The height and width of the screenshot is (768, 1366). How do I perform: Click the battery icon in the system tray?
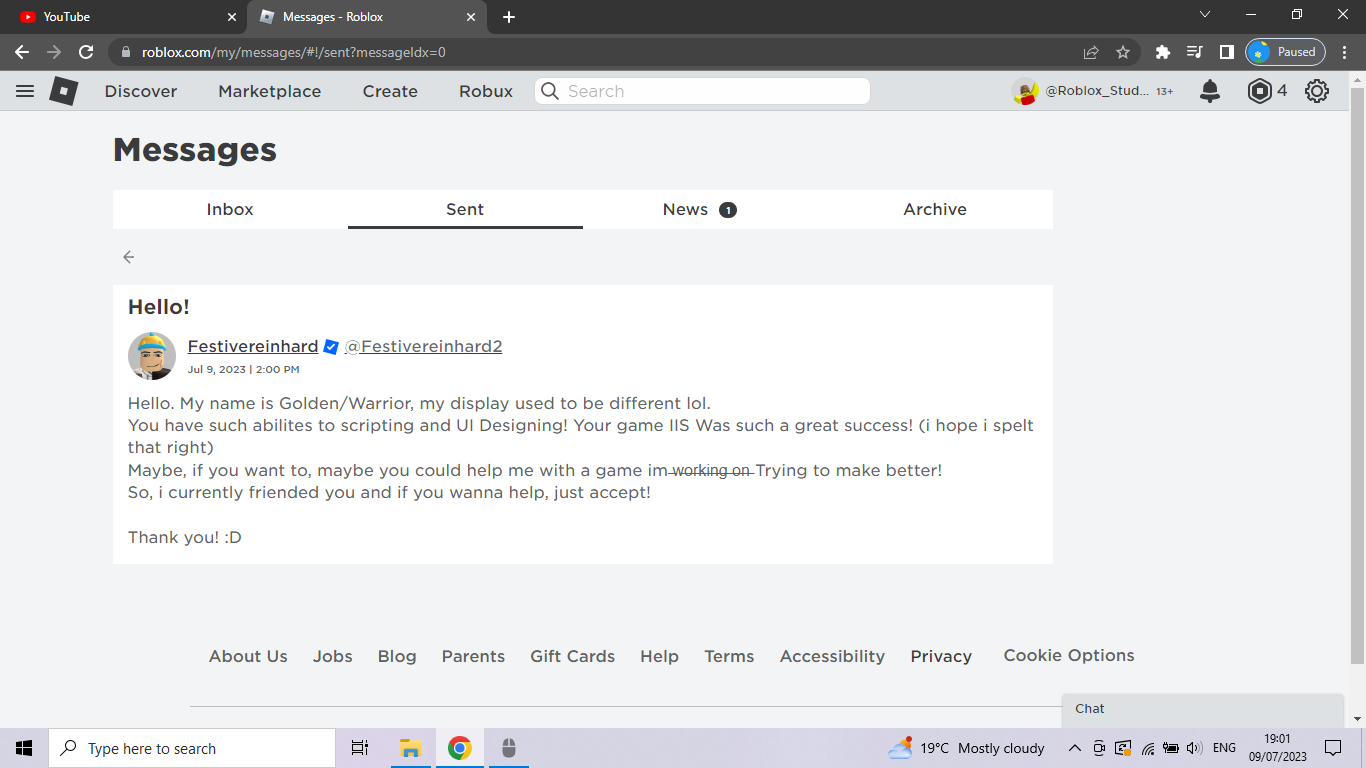(x=1171, y=748)
